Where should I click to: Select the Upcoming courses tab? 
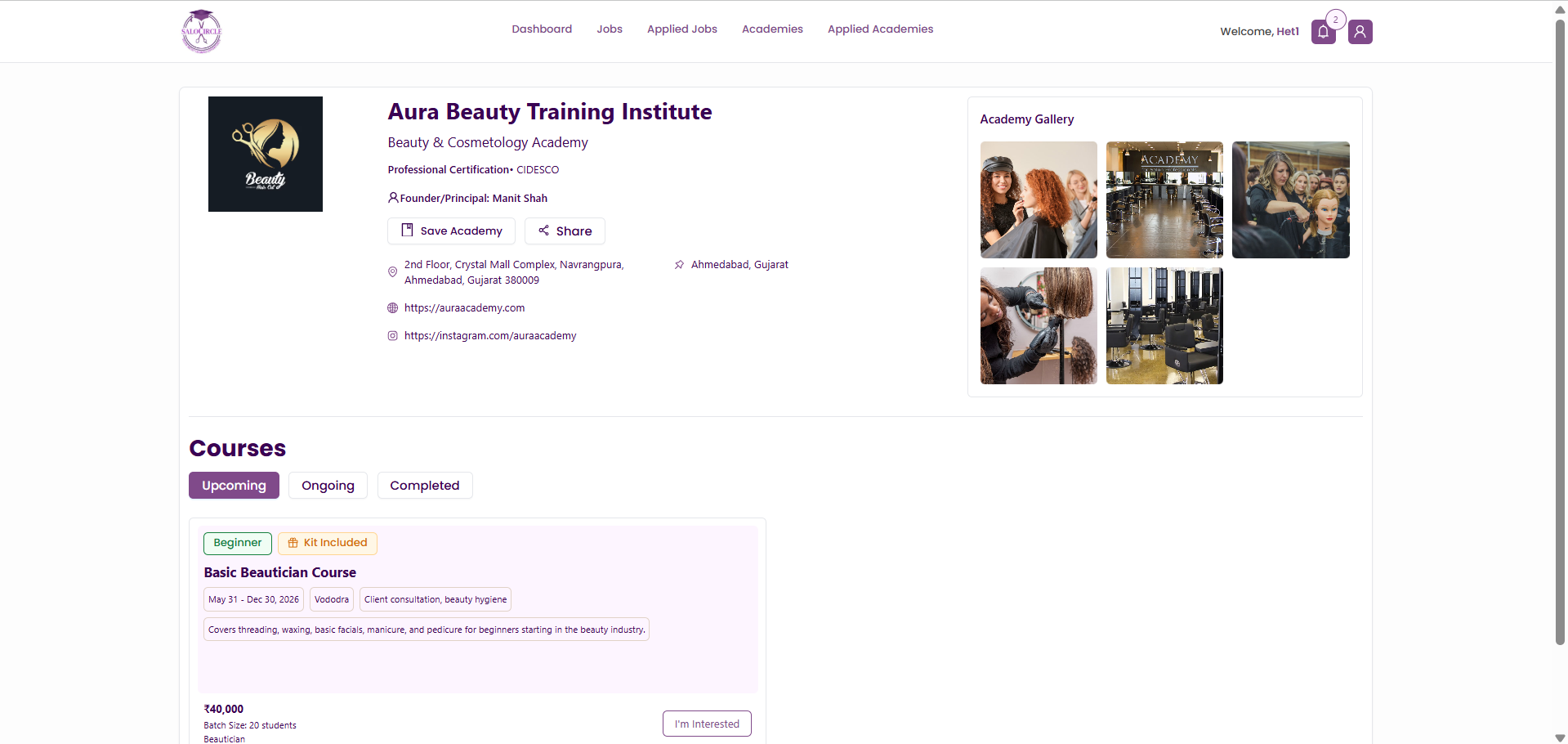pos(234,486)
